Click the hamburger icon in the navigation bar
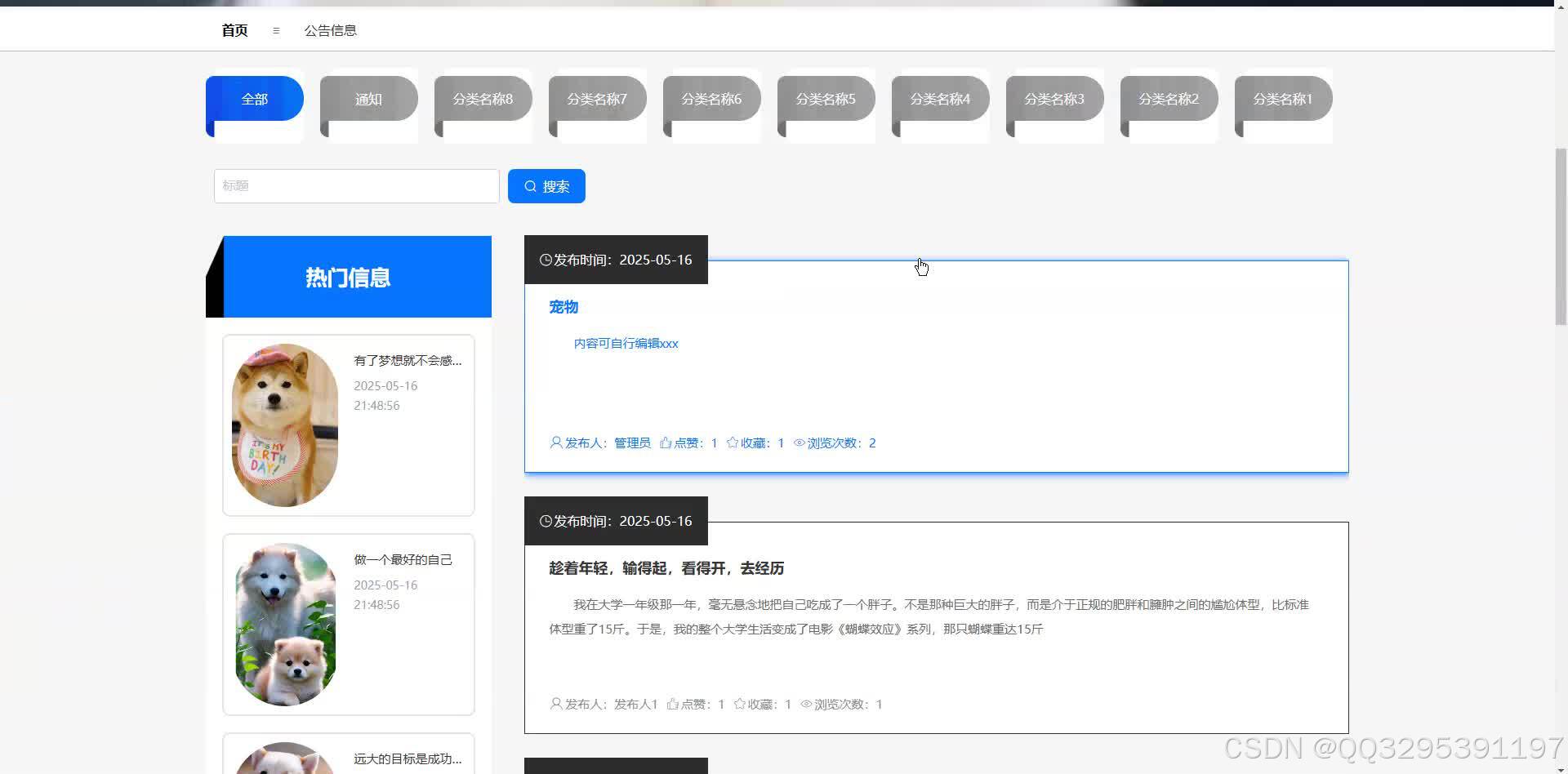This screenshot has width=1568, height=774. coord(275,30)
